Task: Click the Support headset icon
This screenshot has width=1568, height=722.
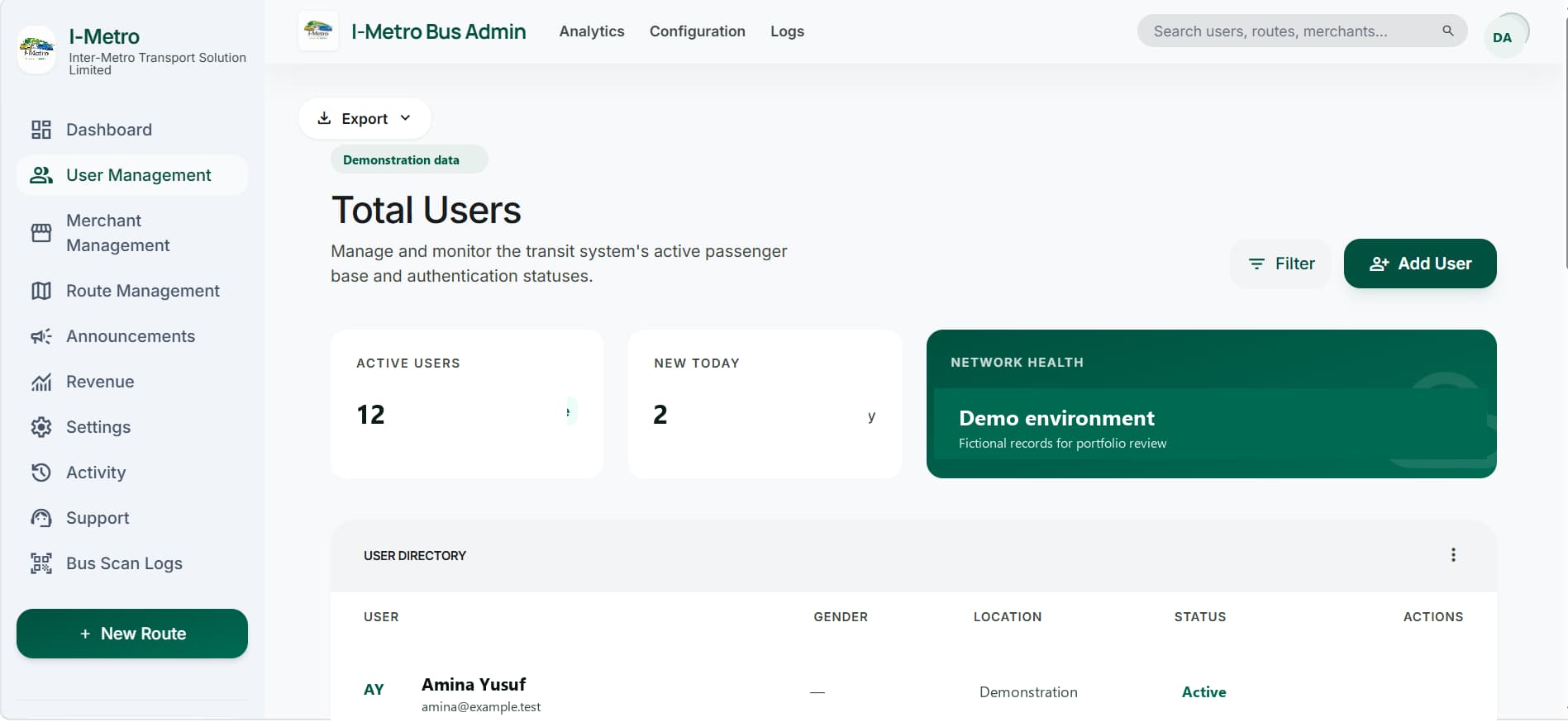Action: (41, 518)
